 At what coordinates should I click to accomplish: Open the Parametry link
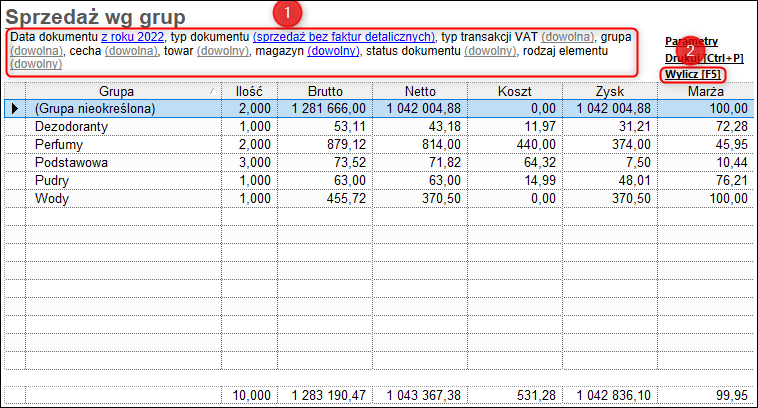[691, 42]
